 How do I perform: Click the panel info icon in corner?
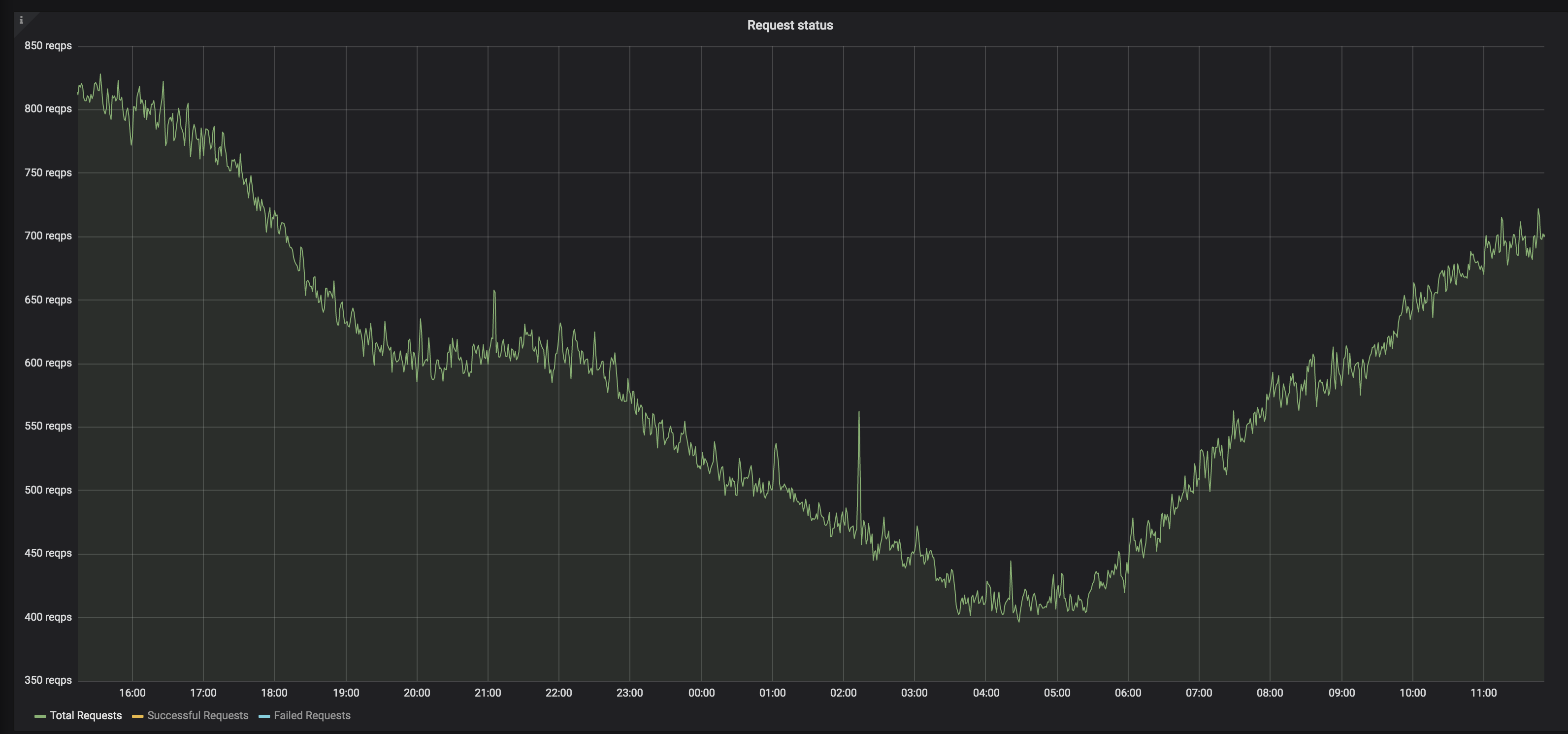tap(21, 20)
